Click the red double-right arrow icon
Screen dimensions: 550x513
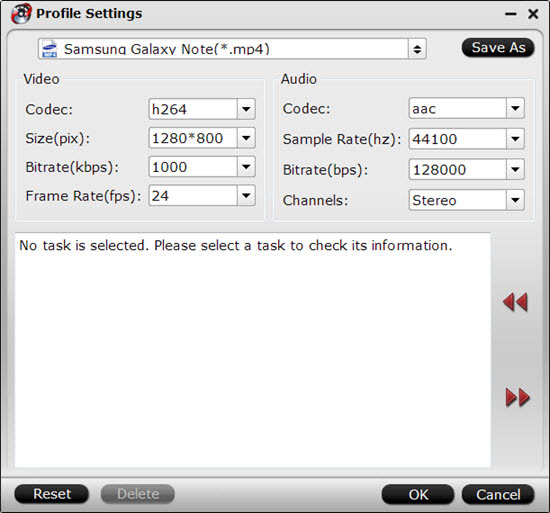[517, 398]
